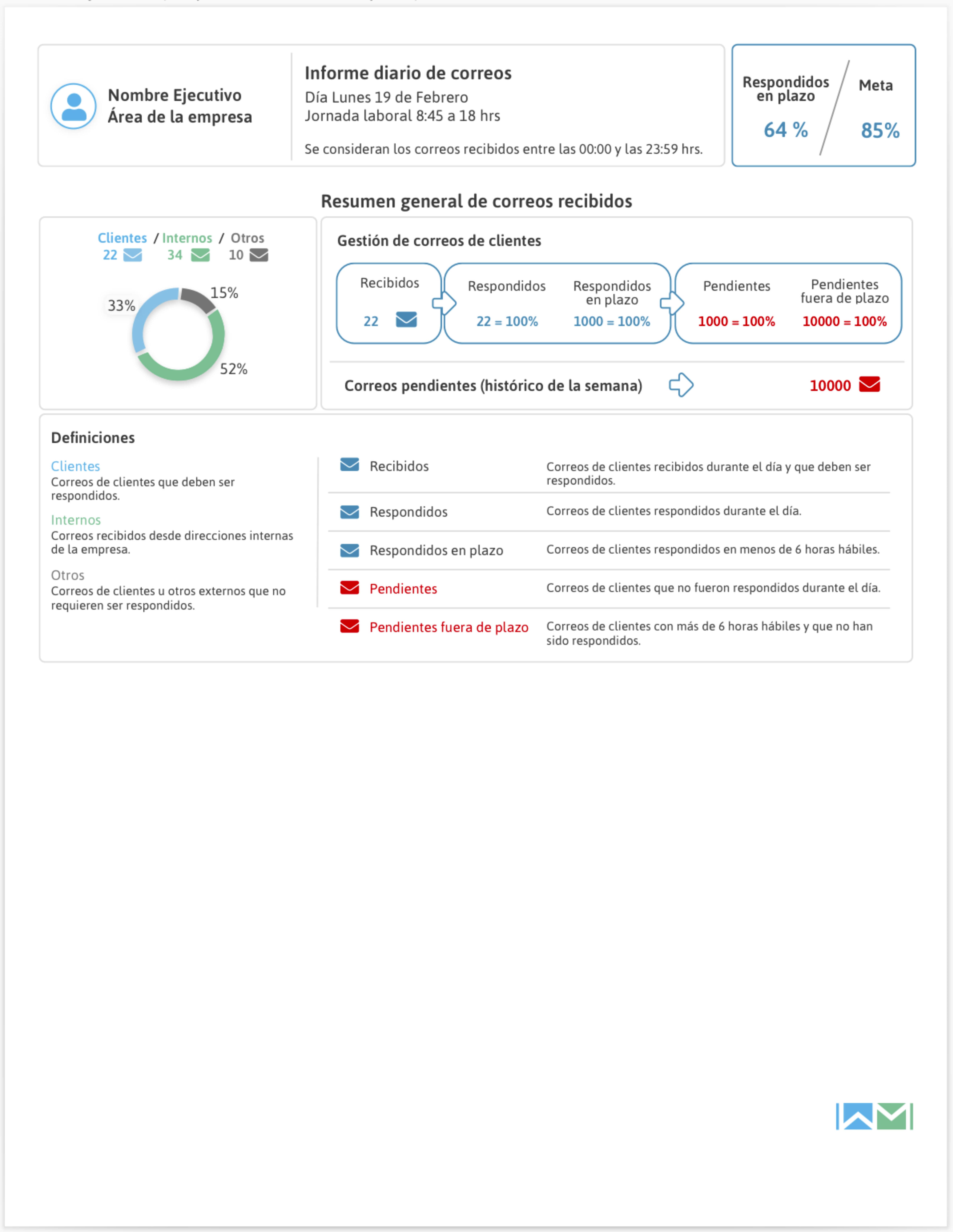Click the Clientes label above the donut chart
This screenshot has height=1232, width=953.
pos(122,238)
